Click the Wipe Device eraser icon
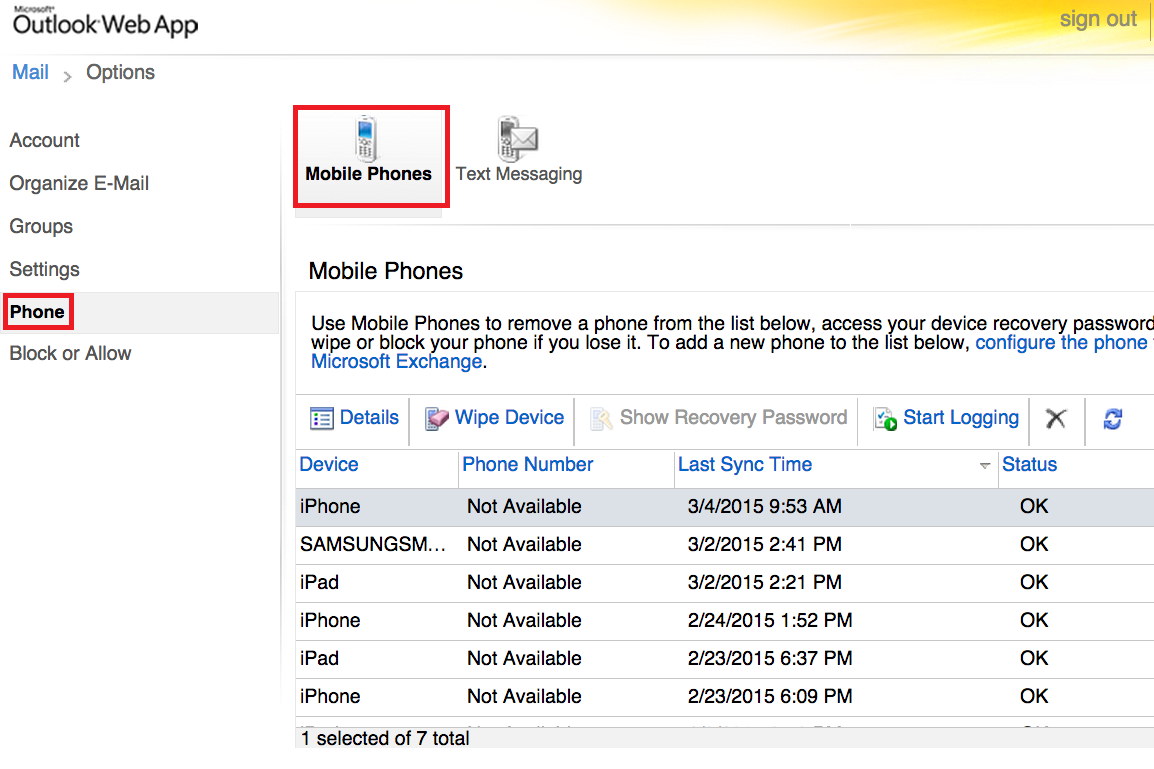Viewport: 1154px width, 769px height. [436, 418]
